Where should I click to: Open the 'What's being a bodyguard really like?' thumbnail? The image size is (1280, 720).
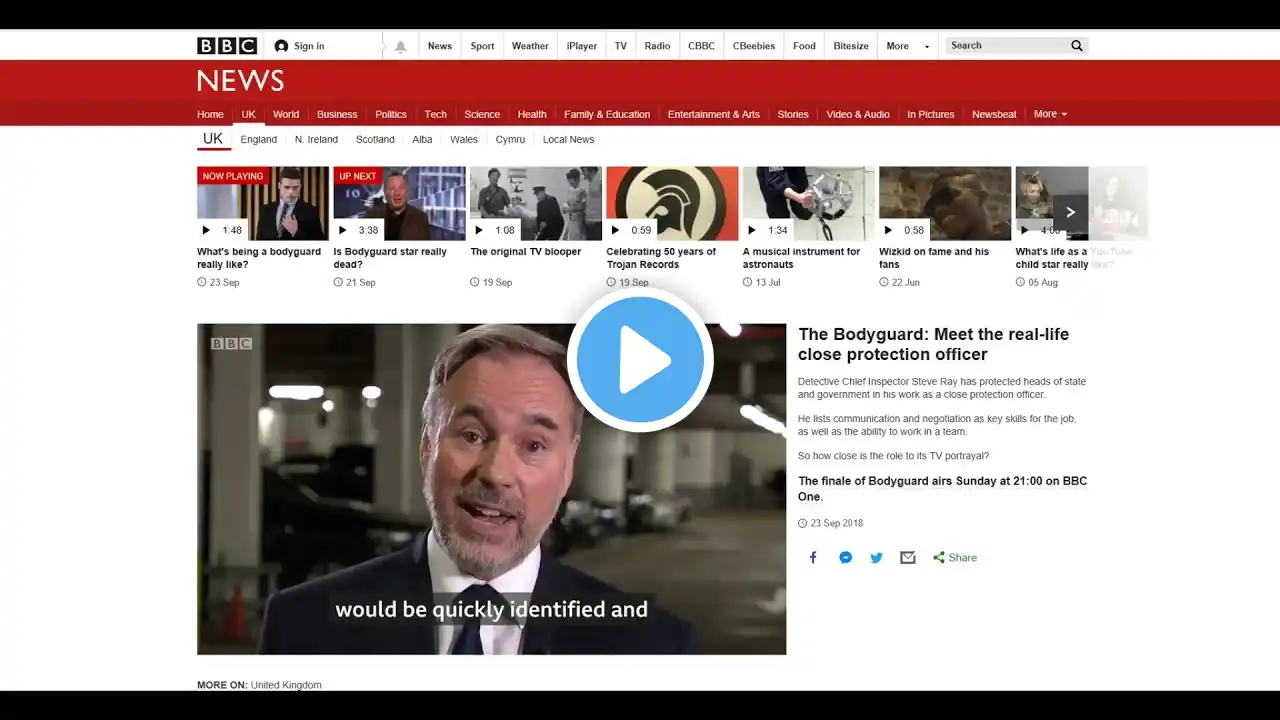point(263,203)
